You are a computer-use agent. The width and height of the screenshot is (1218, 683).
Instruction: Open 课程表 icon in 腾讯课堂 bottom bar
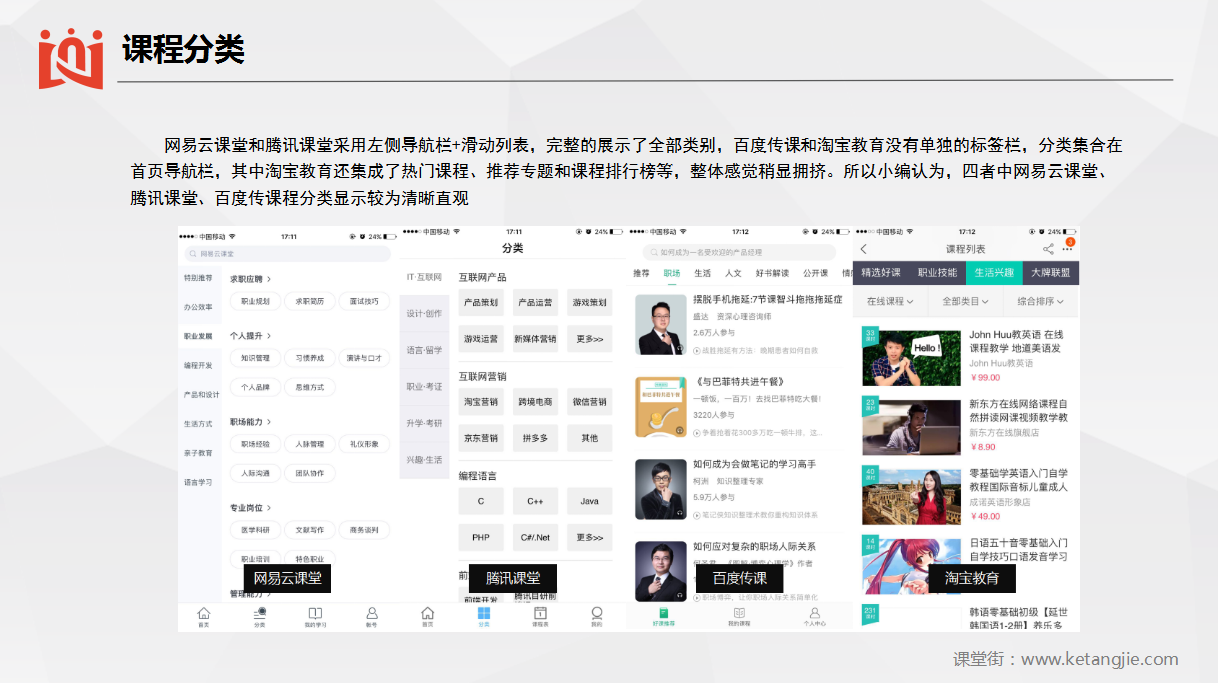coord(540,616)
